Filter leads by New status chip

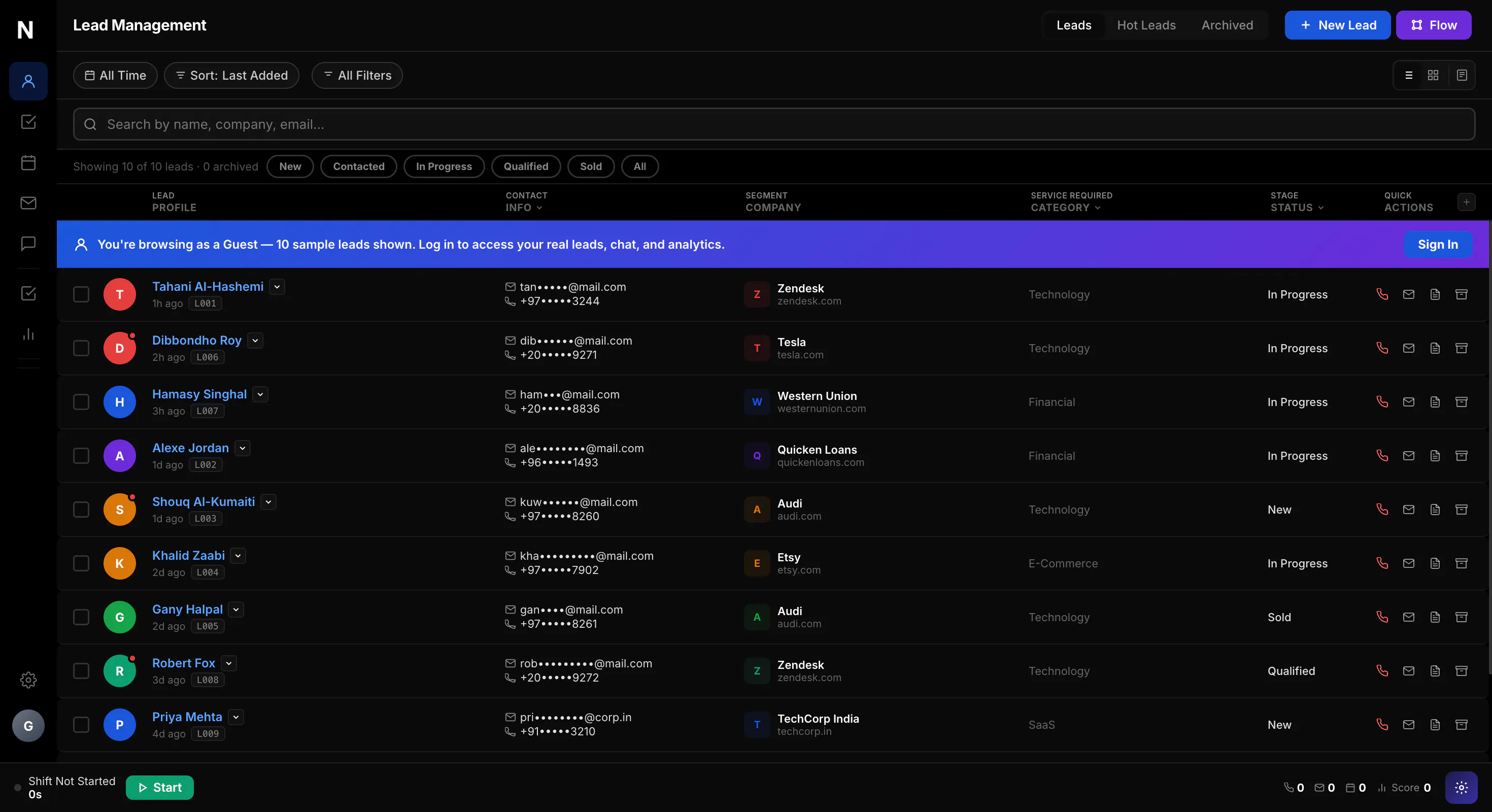point(290,167)
